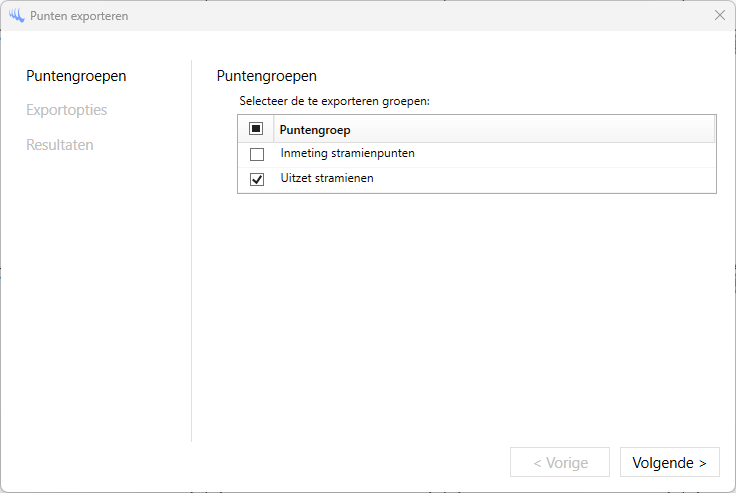The image size is (736, 493).
Task: Sort by the Puntengroep column header
Action: pyautogui.click(x=315, y=130)
